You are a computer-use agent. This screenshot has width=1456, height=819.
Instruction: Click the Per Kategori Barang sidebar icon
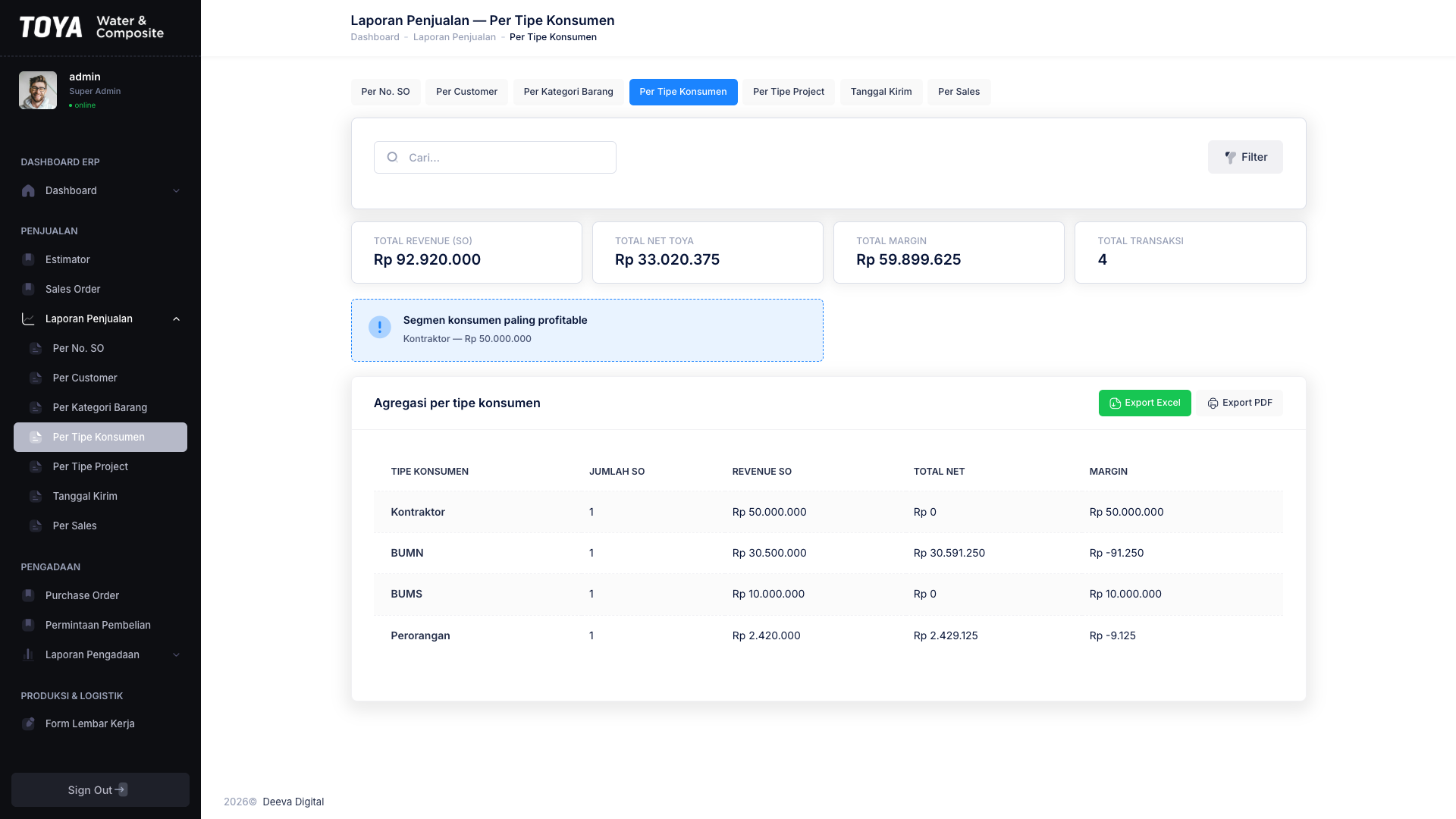coord(36,407)
